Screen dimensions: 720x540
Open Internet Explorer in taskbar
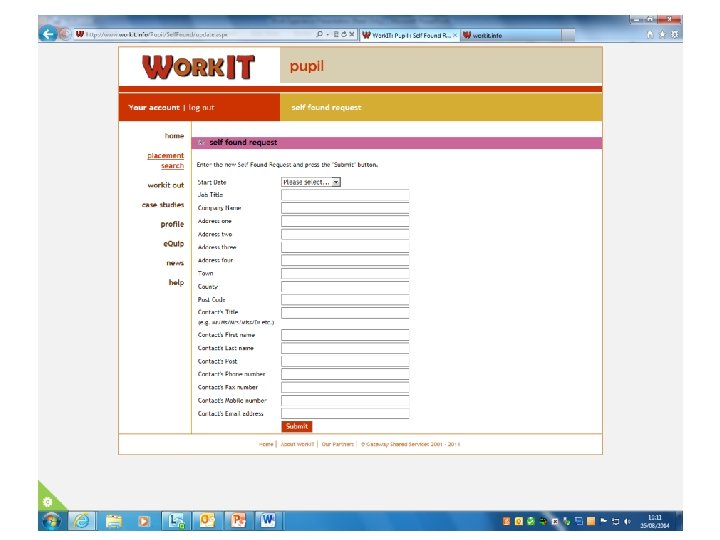(x=82, y=521)
